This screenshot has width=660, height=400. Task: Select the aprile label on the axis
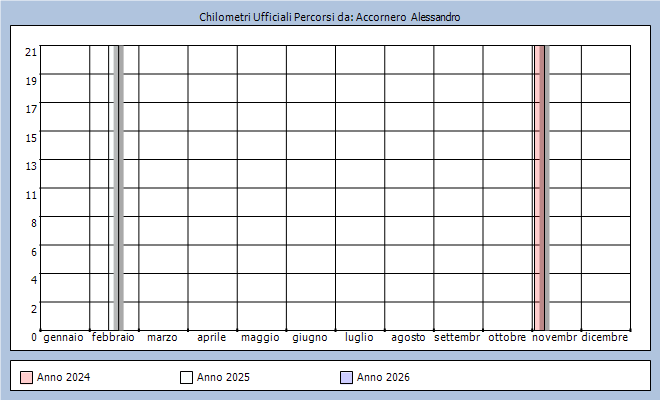pyautogui.click(x=211, y=338)
